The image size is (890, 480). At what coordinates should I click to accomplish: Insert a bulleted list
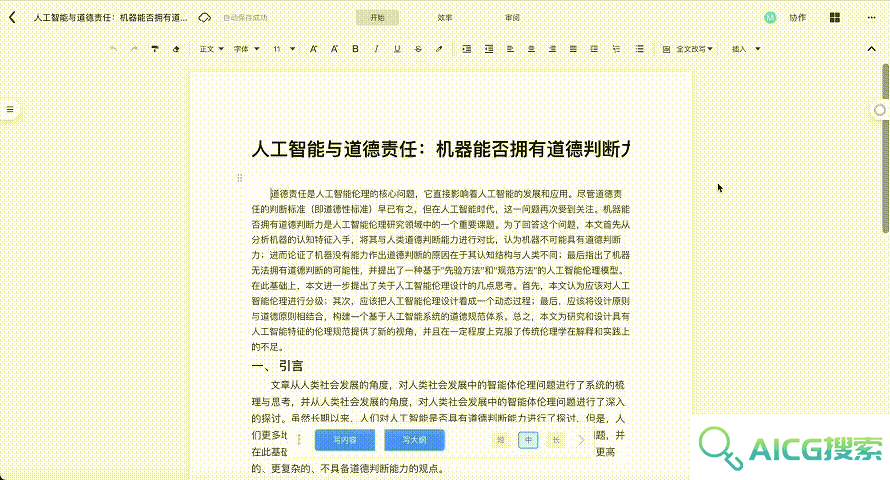pos(640,49)
